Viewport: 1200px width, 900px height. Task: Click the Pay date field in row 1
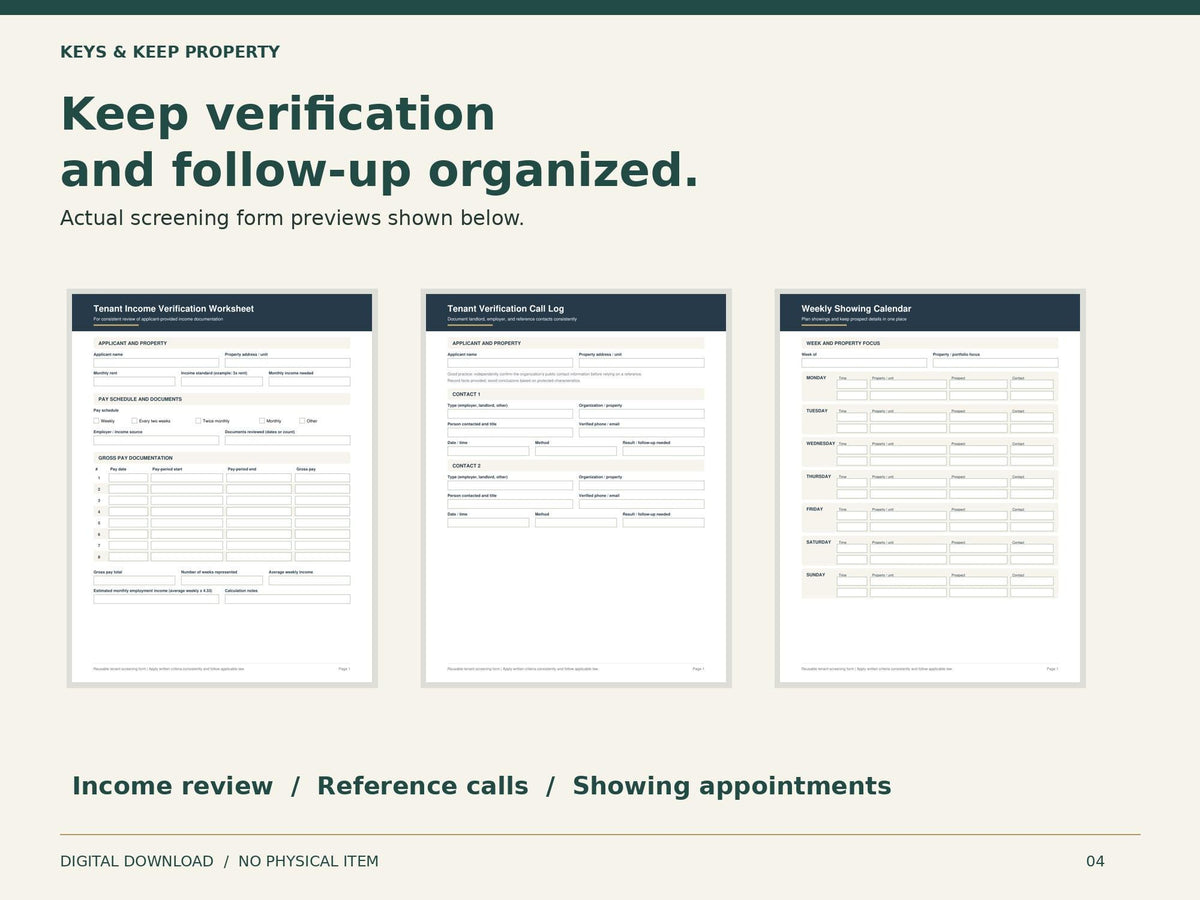[x=128, y=478]
